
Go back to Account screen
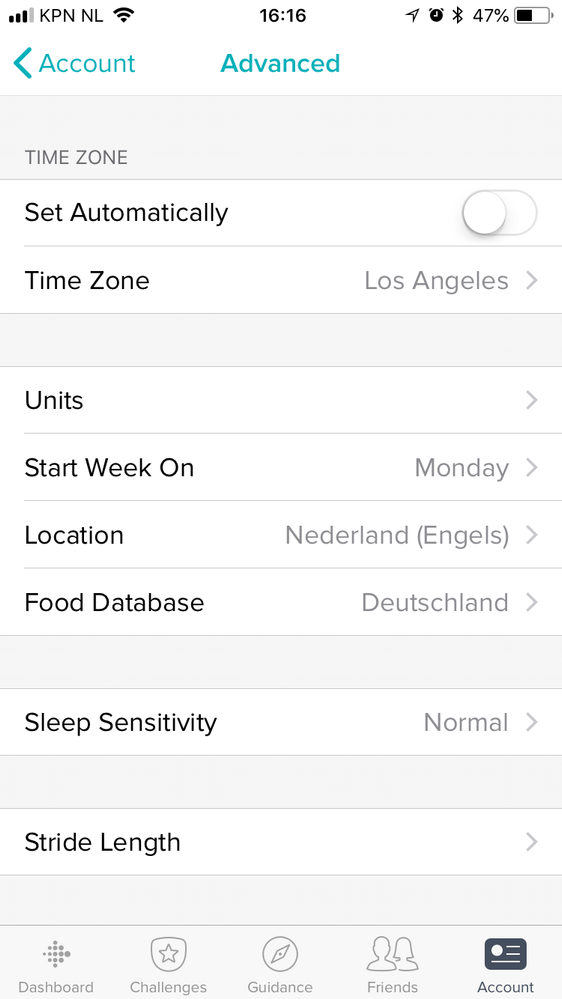point(75,64)
